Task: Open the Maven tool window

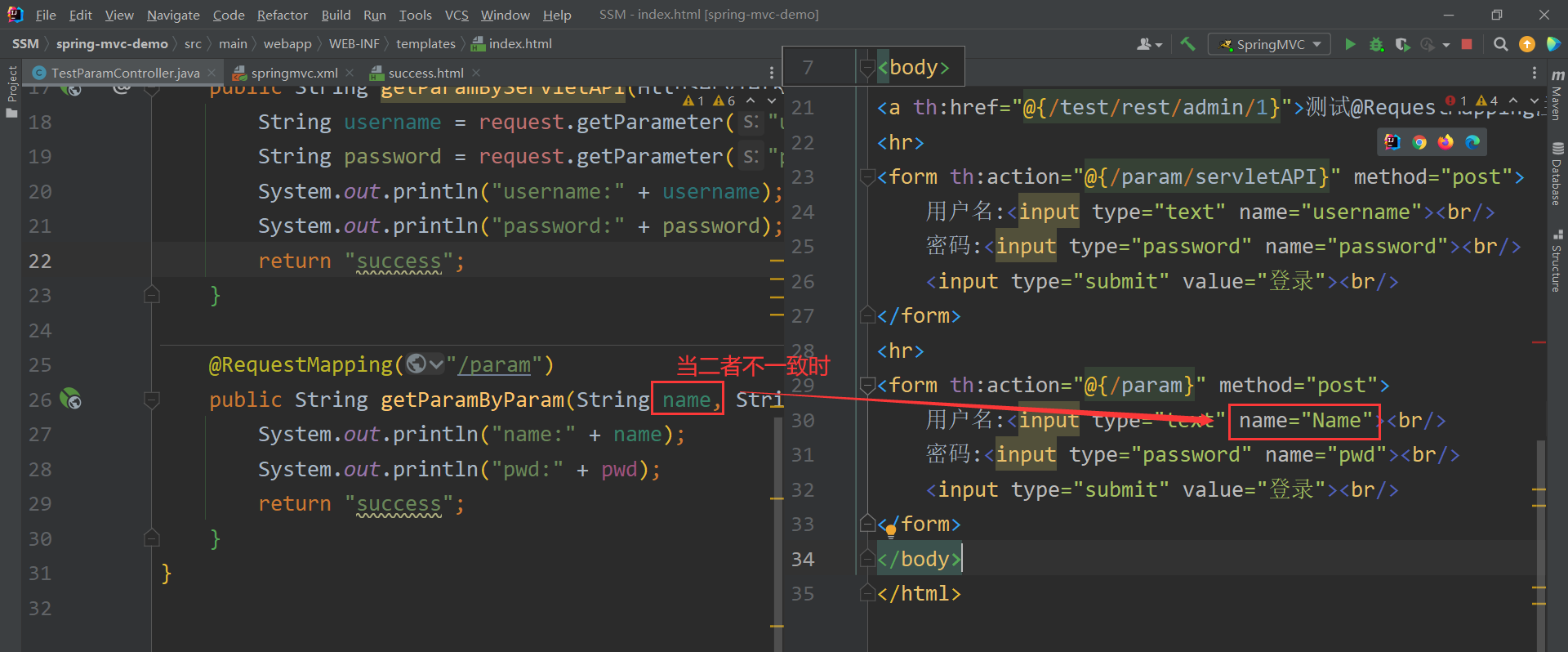Action: [x=1557, y=95]
